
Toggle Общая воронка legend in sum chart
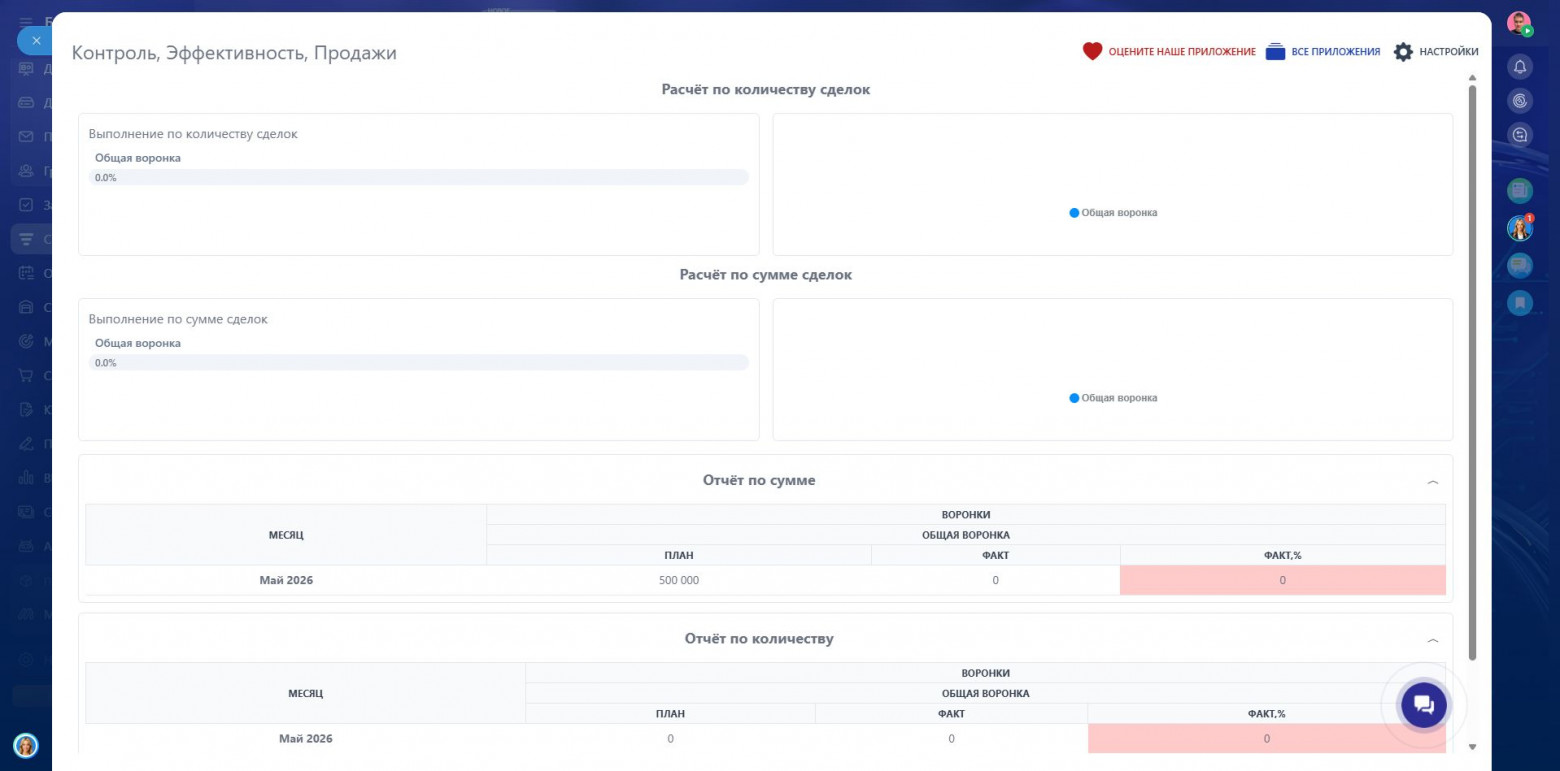[1113, 398]
